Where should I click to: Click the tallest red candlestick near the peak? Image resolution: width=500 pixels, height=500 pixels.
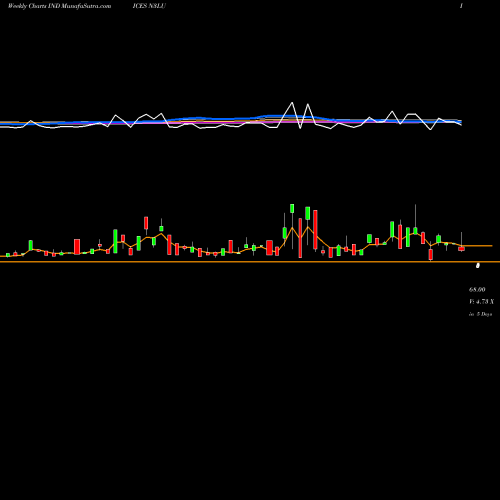[300, 238]
